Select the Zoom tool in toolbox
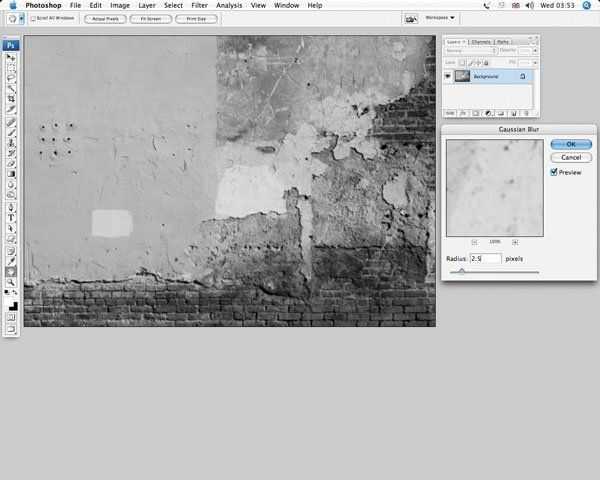Image resolution: width=600 pixels, height=480 pixels. (12, 283)
